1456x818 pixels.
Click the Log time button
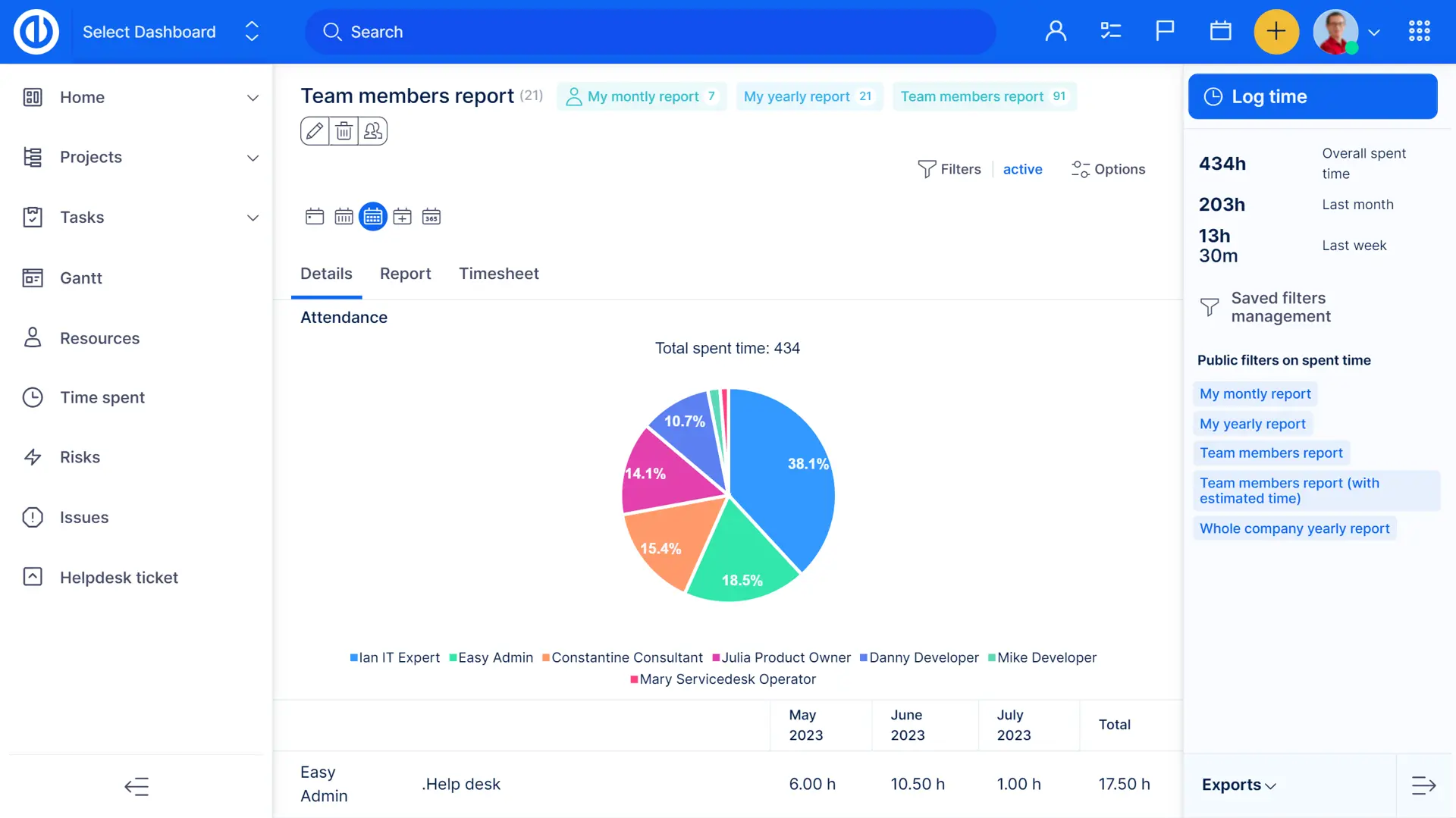click(x=1312, y=96)
